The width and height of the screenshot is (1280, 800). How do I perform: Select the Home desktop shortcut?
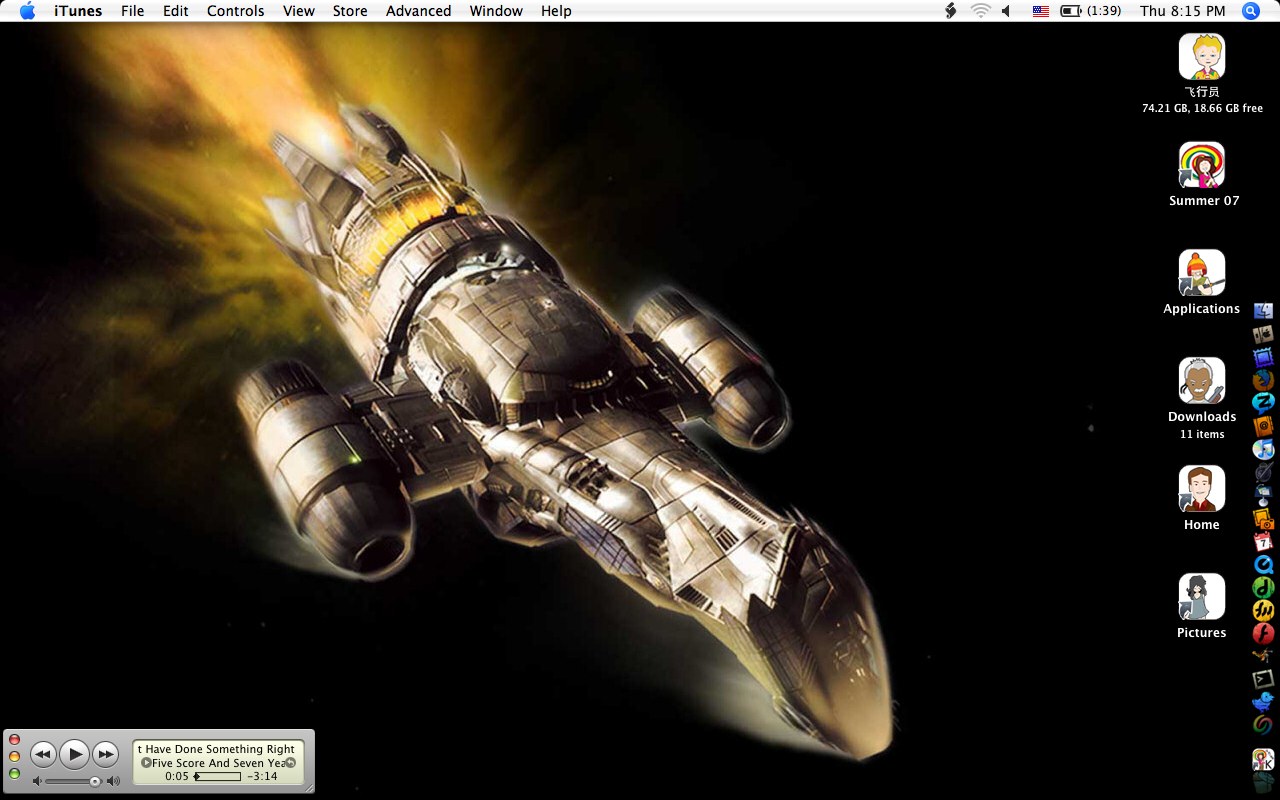(x=1202, y=489)
